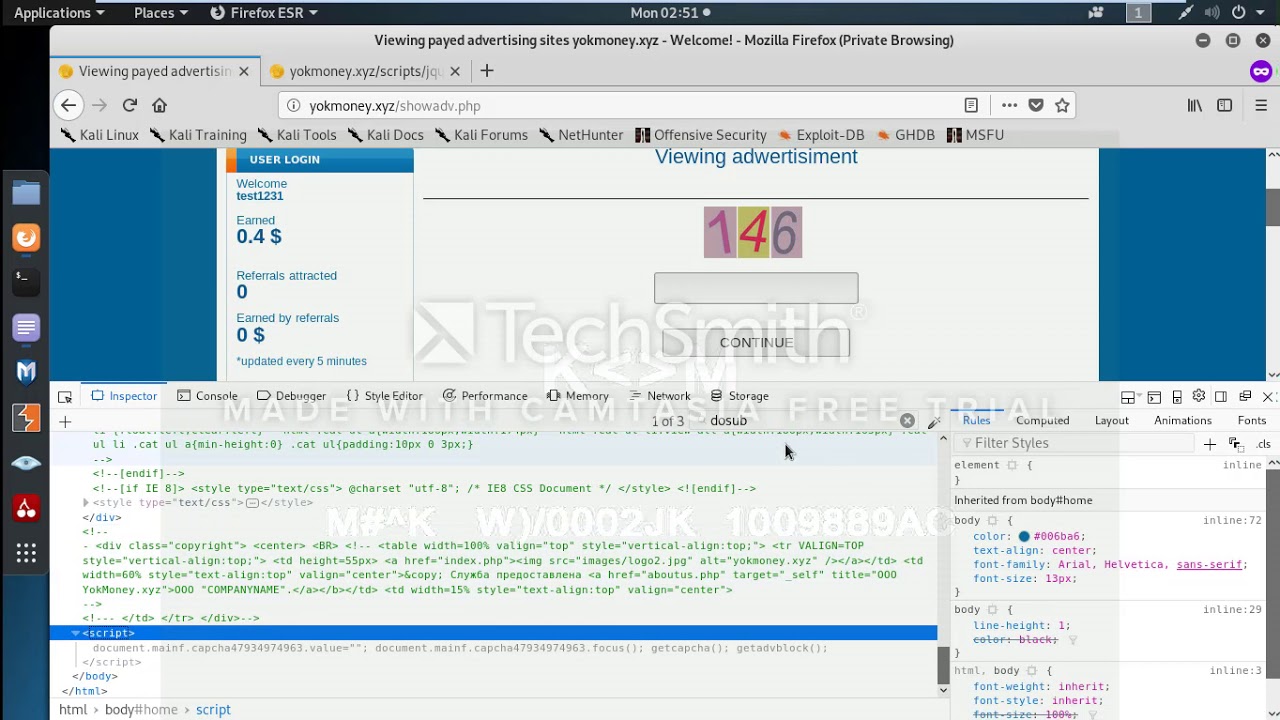The height and width of the screenshot is (720, 1280).
Task: Open Network tab in DevTools
Action: [x=659, y=396]
